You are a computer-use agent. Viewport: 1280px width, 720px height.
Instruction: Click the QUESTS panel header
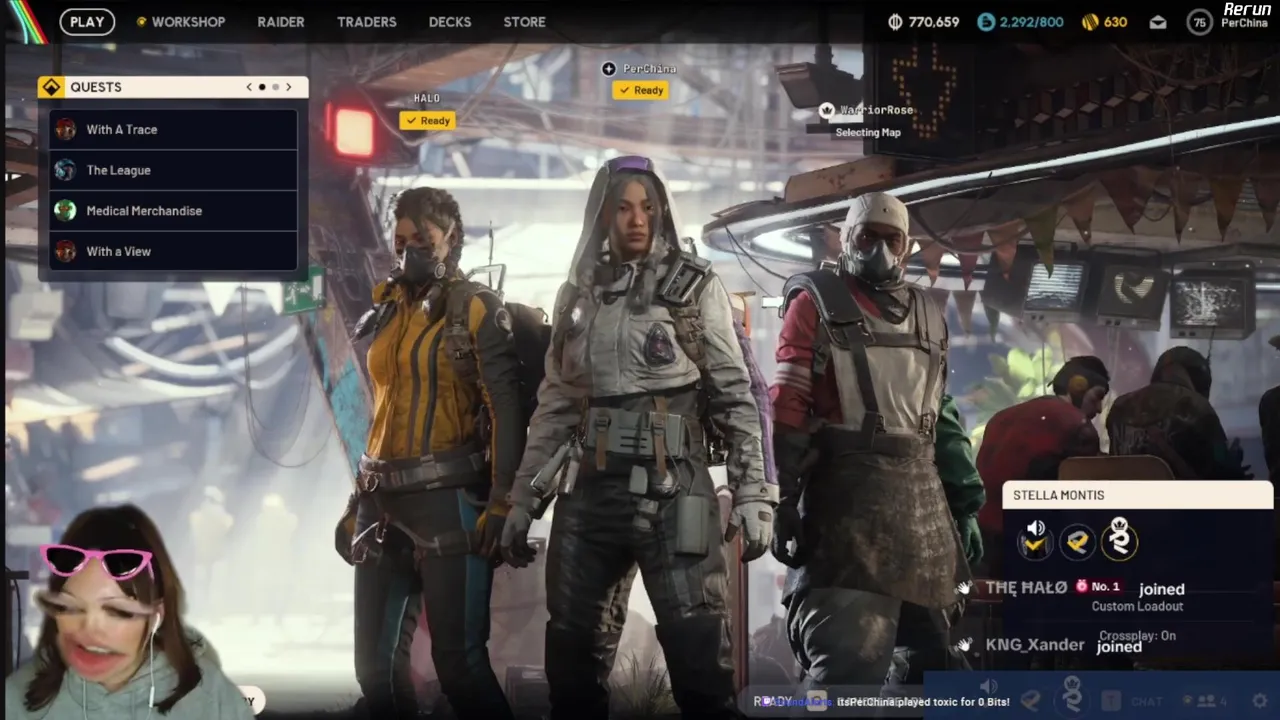(173, 87)
